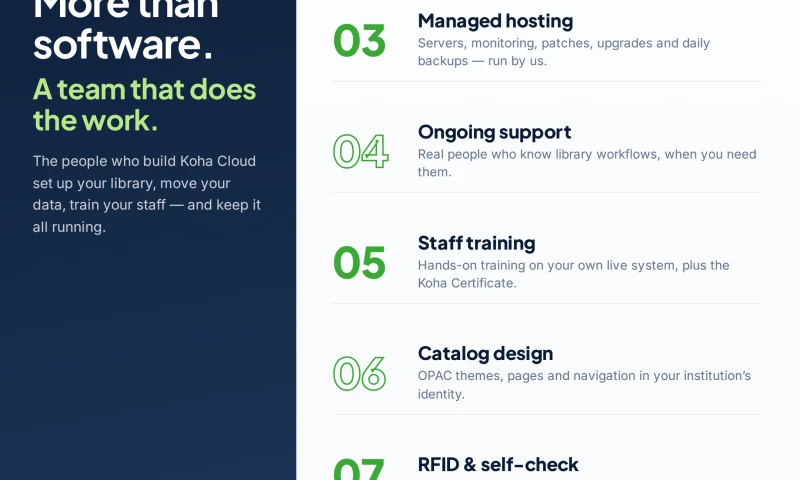The width and height of the screenshot is (800, 480).
Task: Click the 'software.' headline word
Action: [x=123, y=44]
